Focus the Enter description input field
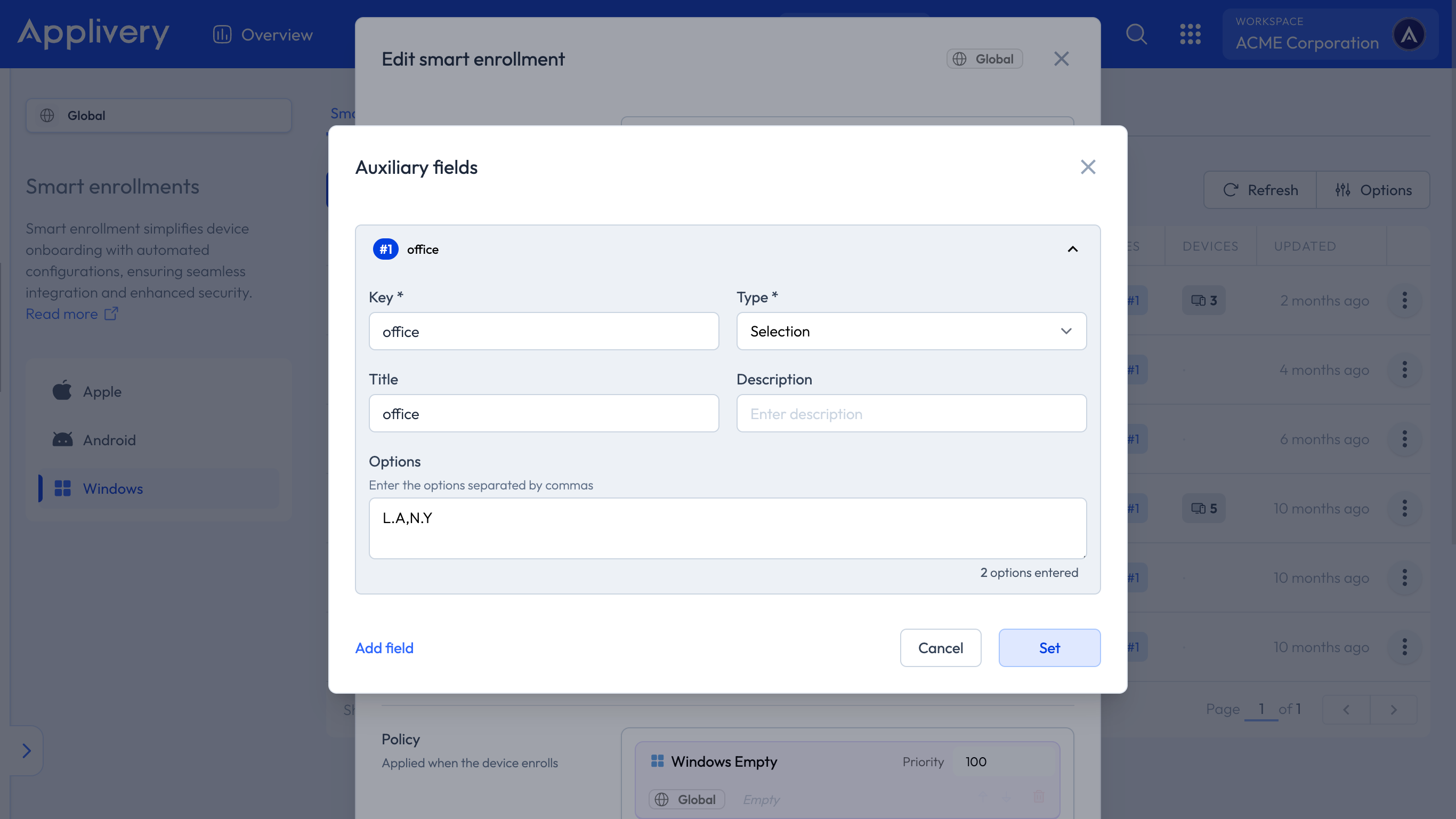This screenshot has width=1456, height=819. 911,413
